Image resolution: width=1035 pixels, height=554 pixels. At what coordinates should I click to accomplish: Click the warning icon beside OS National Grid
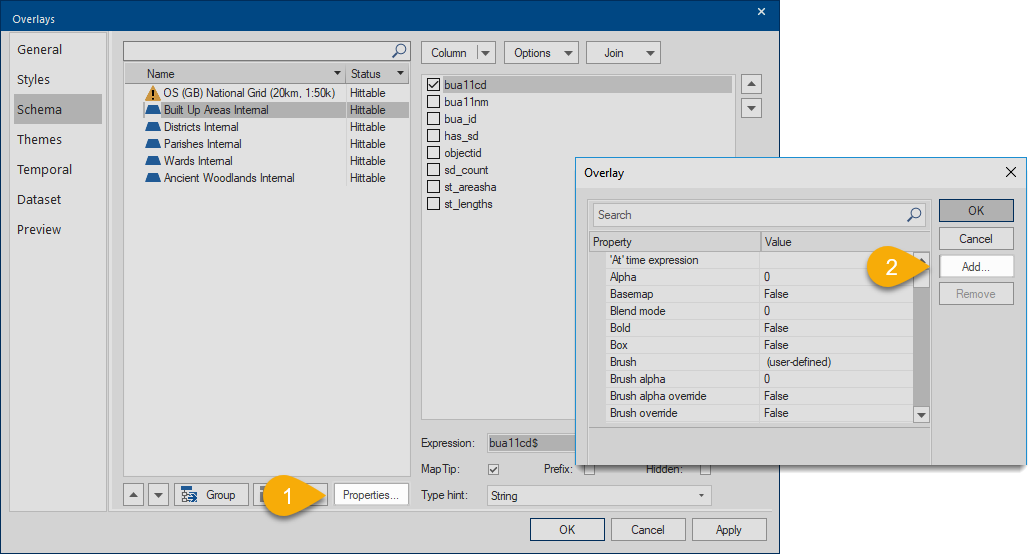(x=153, y=93)
